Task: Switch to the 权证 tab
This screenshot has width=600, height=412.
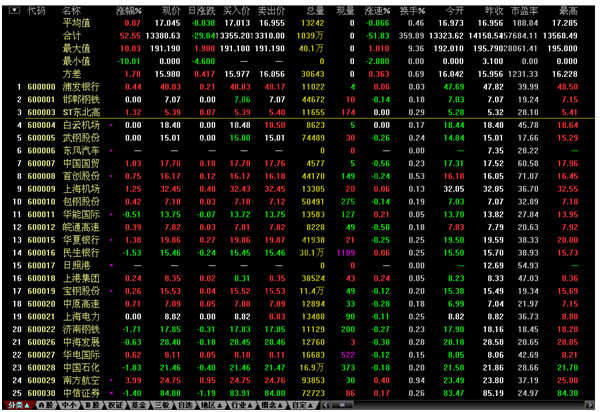Action: (115, 405)
